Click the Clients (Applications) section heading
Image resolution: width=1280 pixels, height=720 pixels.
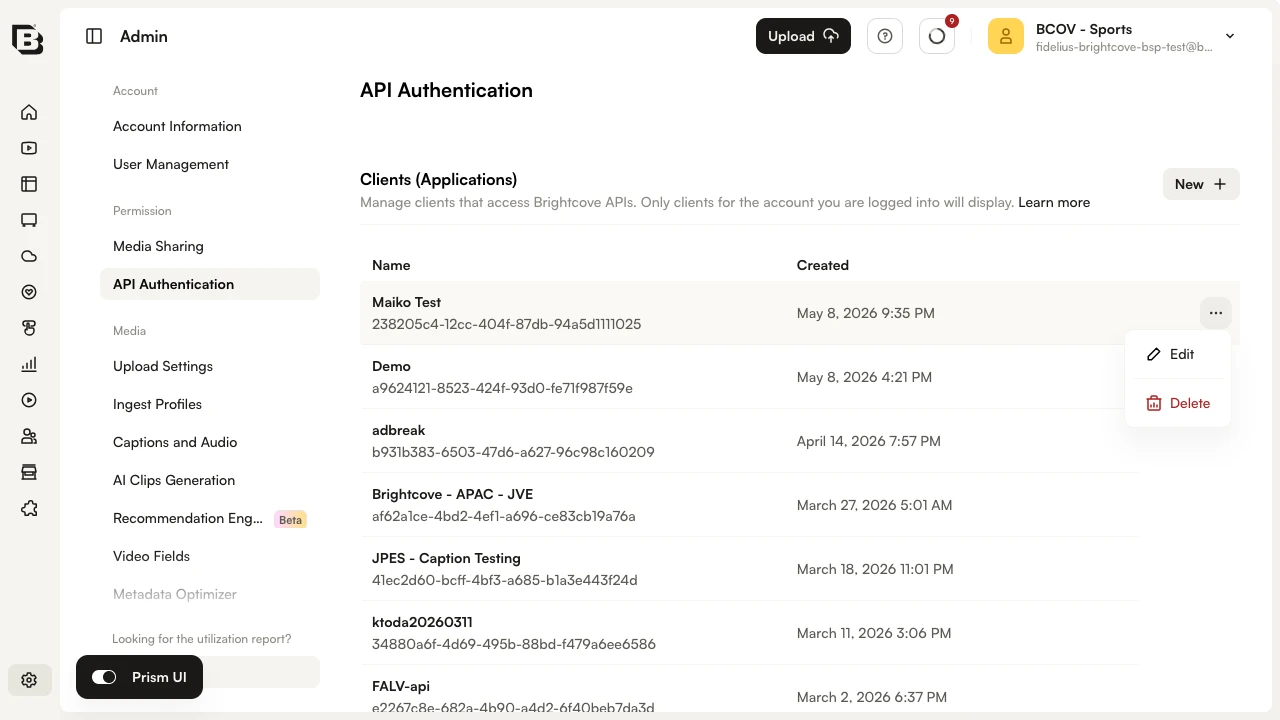point(438,180)
